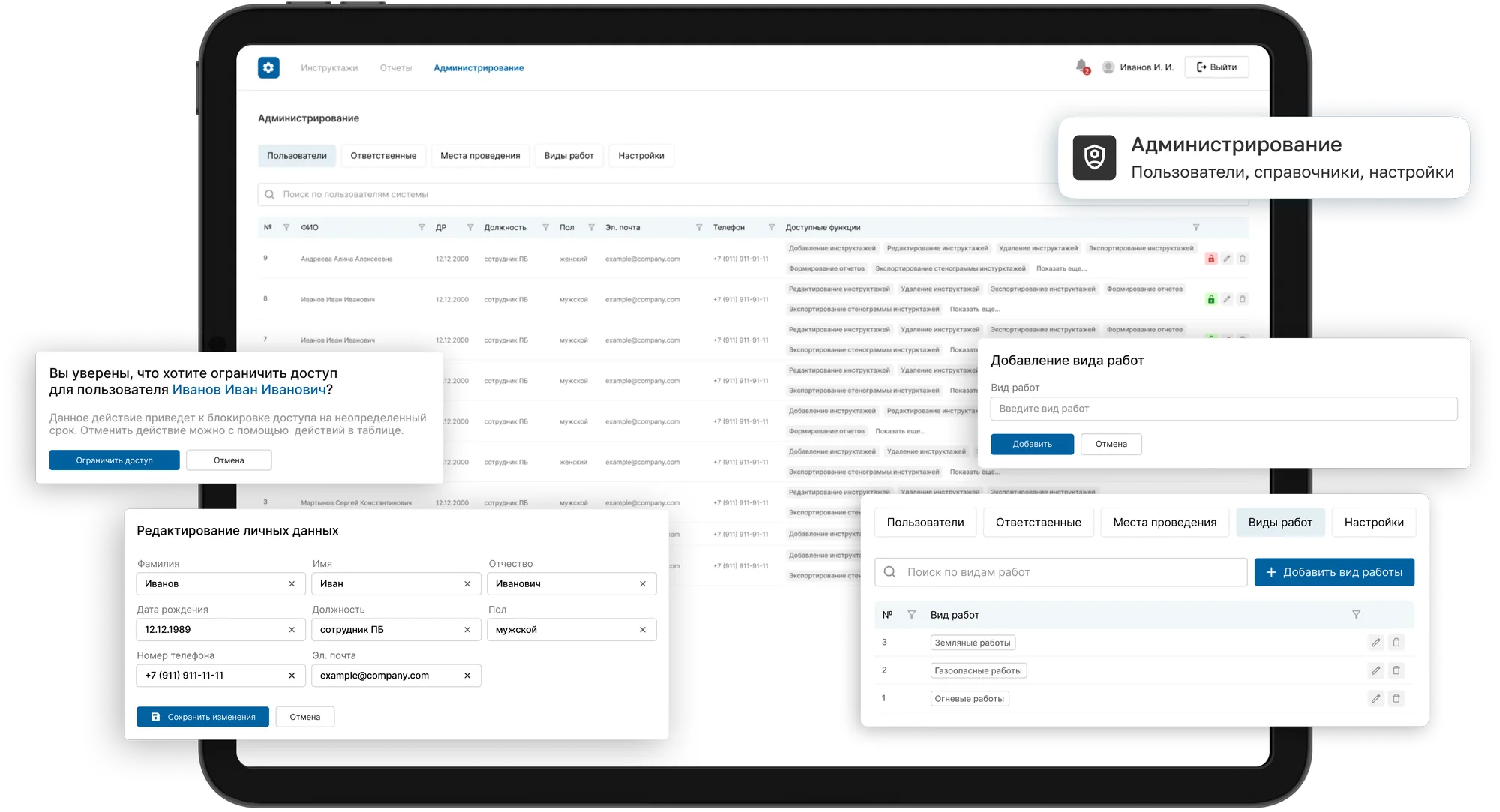Screen dimensions: 1500x812
Task: Click the Пол field мужской
Action: click(x=571, y=630)
